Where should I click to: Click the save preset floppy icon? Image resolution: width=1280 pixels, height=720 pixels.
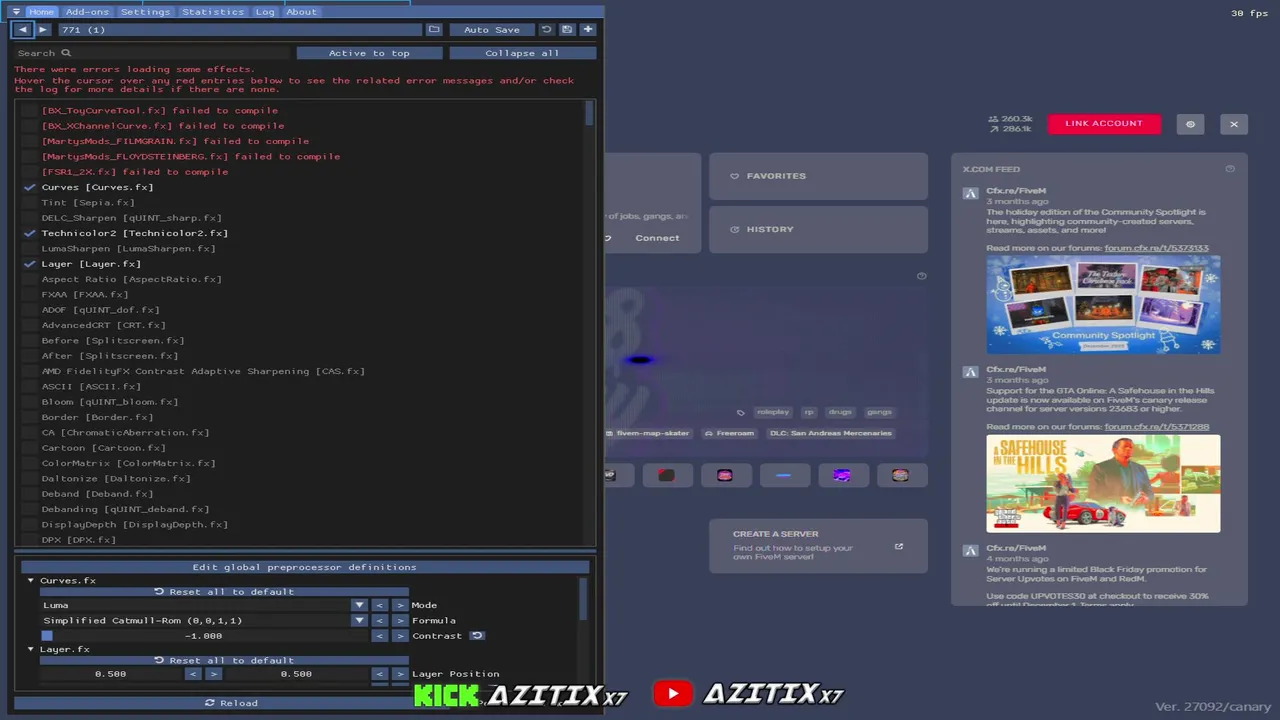pyautogui.click(x=567, y=30)
